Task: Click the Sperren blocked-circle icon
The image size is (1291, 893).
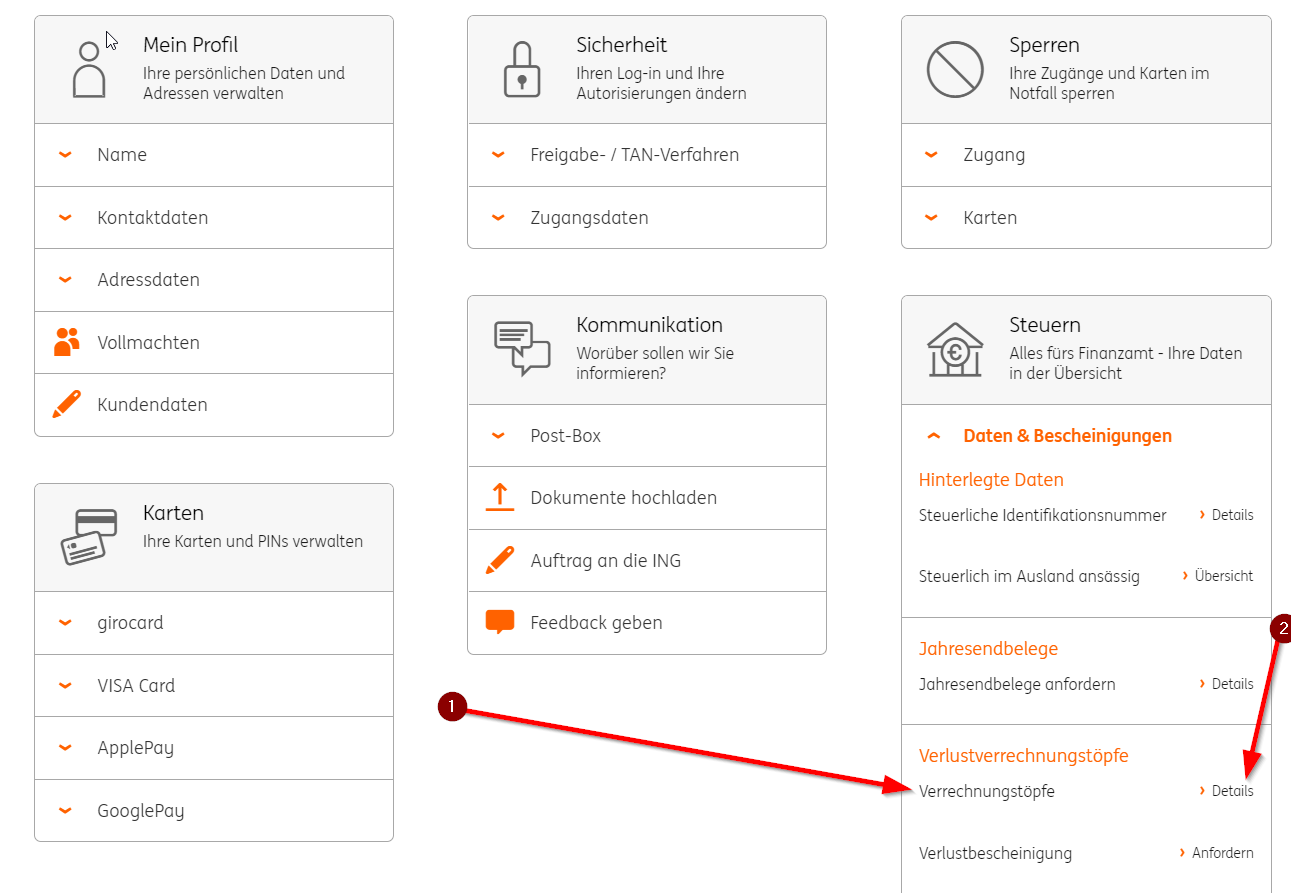Action: click(956, 70)
